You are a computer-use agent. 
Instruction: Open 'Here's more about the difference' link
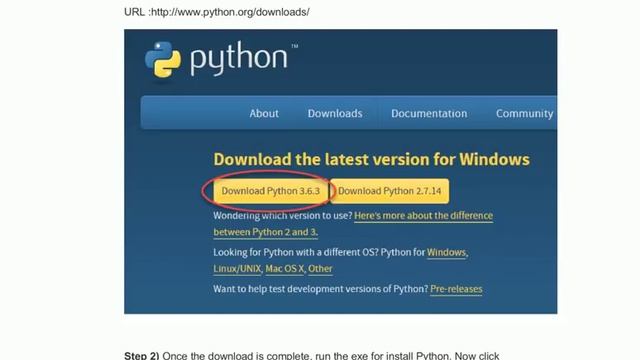point(424,216)
